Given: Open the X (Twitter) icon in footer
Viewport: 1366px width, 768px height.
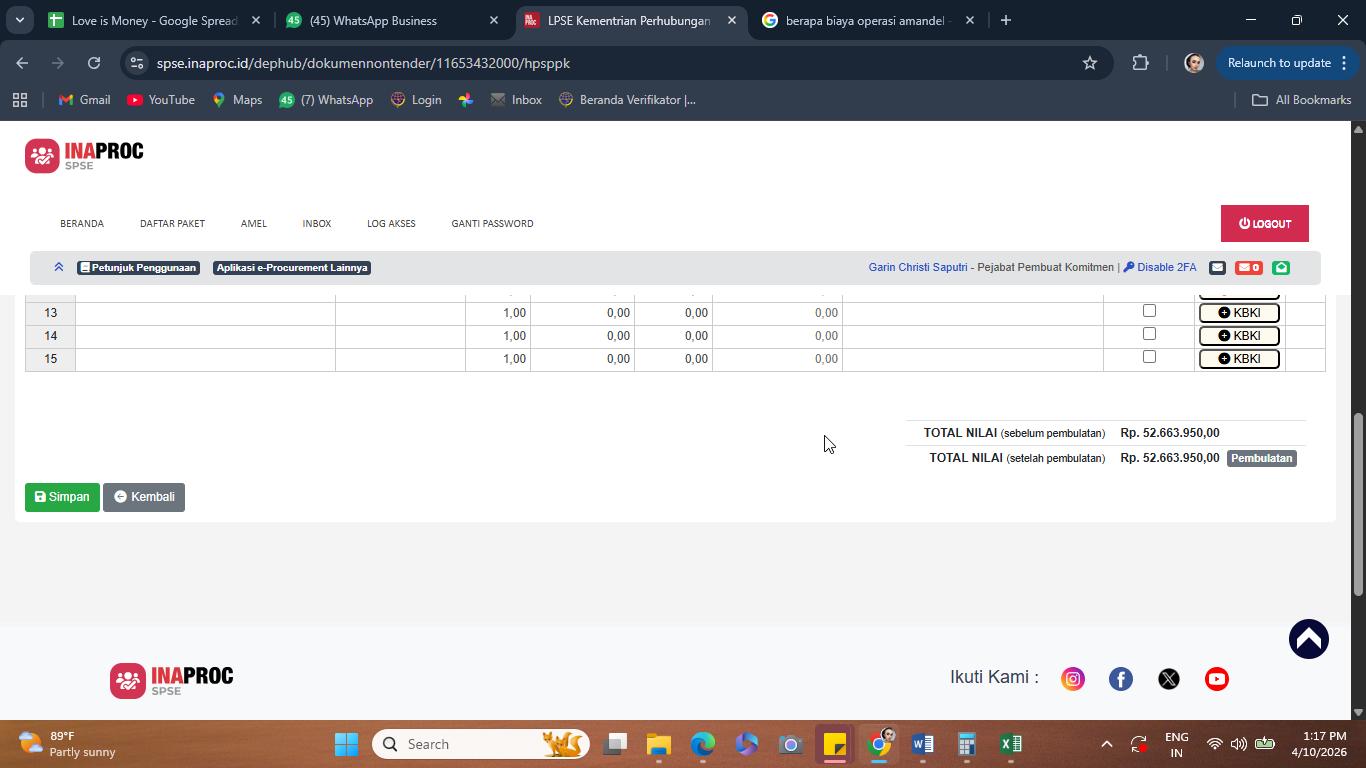Looking at the screenshot, I should (x=1169, y=679).
